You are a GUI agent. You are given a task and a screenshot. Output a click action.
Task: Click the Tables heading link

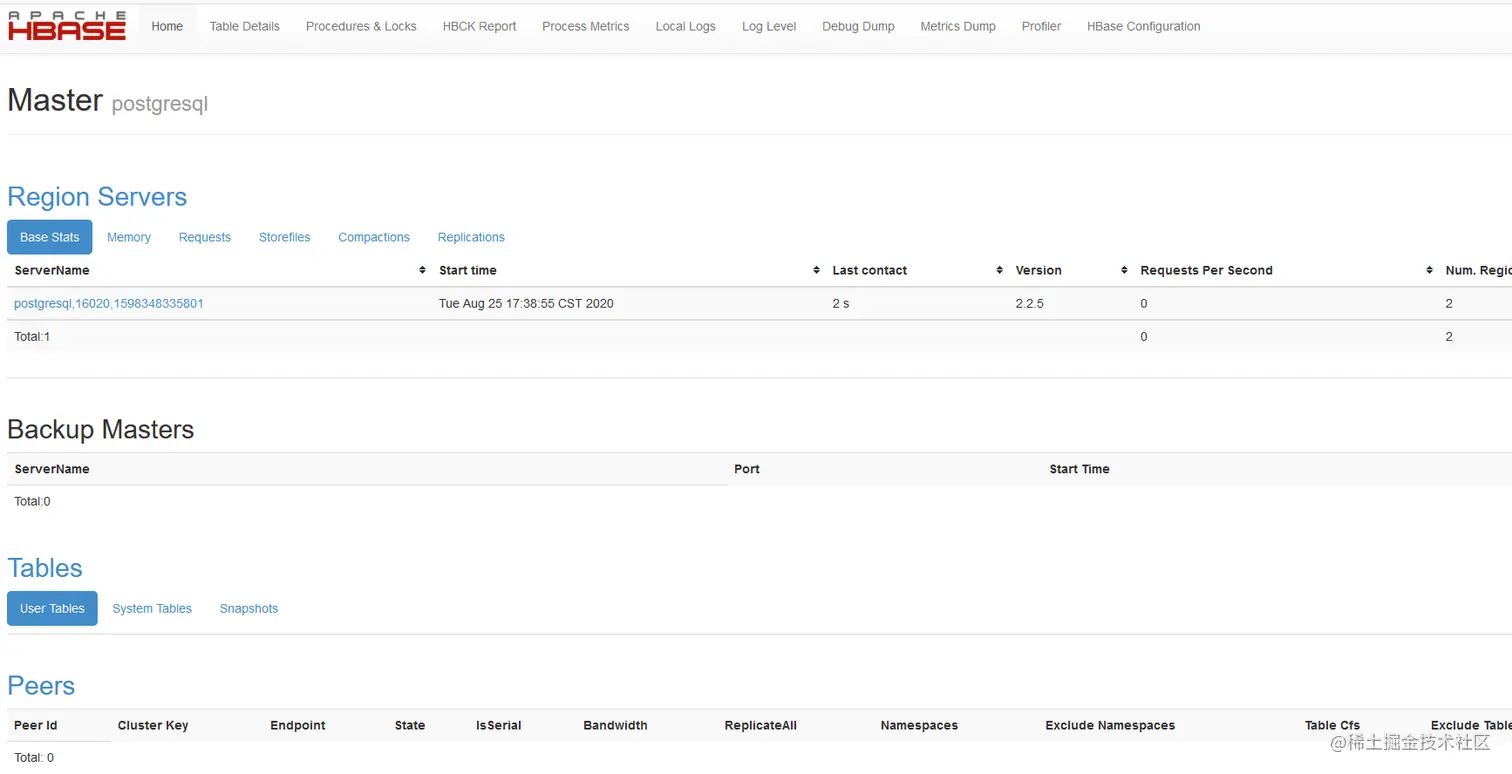(45, 568)
